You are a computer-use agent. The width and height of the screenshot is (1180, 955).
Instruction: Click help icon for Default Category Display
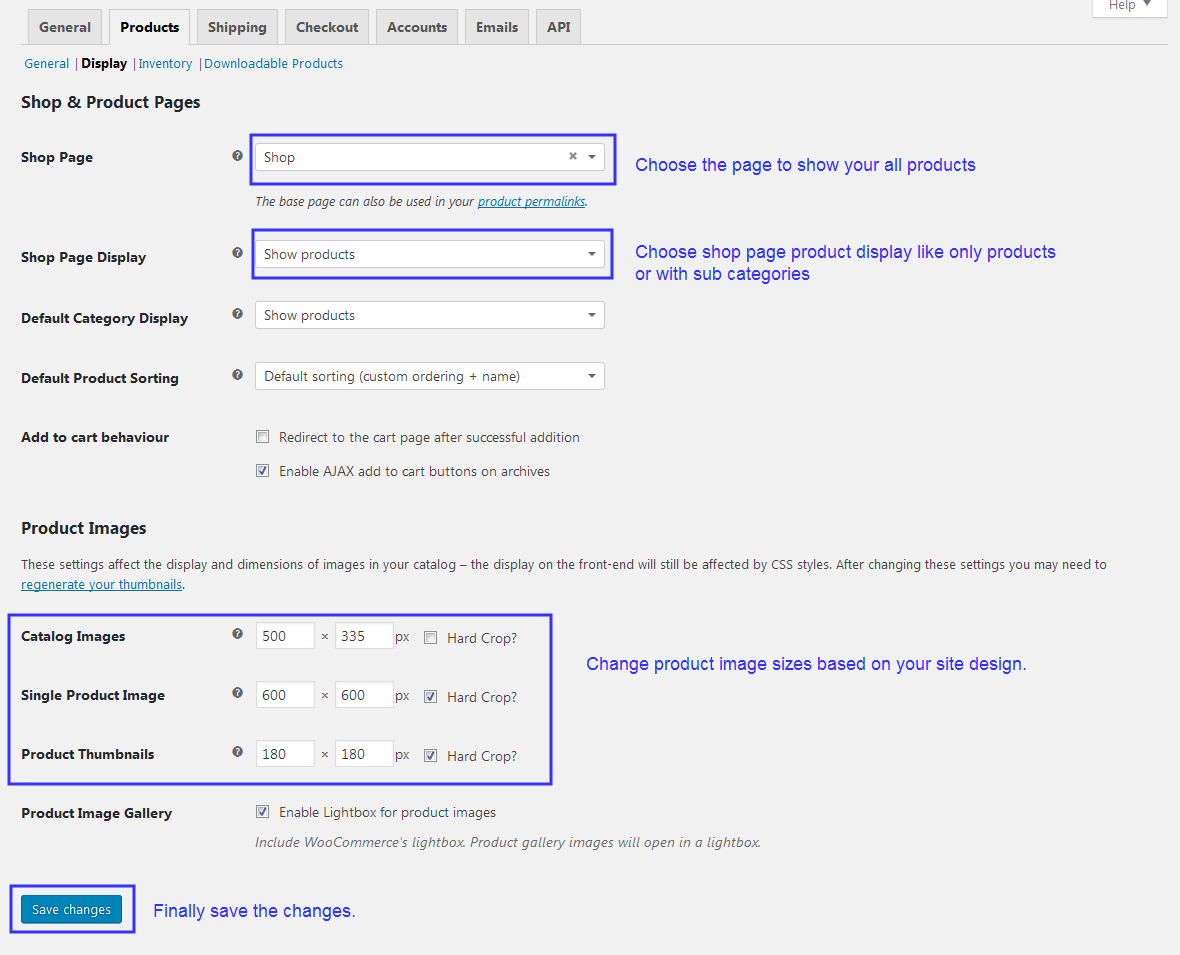(237, 314)
